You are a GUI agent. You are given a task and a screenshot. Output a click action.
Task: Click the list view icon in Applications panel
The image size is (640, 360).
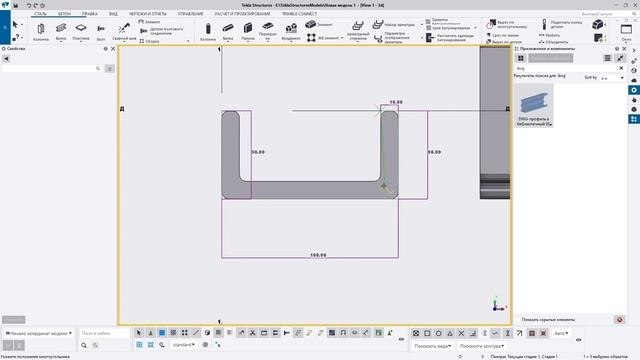(607, 58)
